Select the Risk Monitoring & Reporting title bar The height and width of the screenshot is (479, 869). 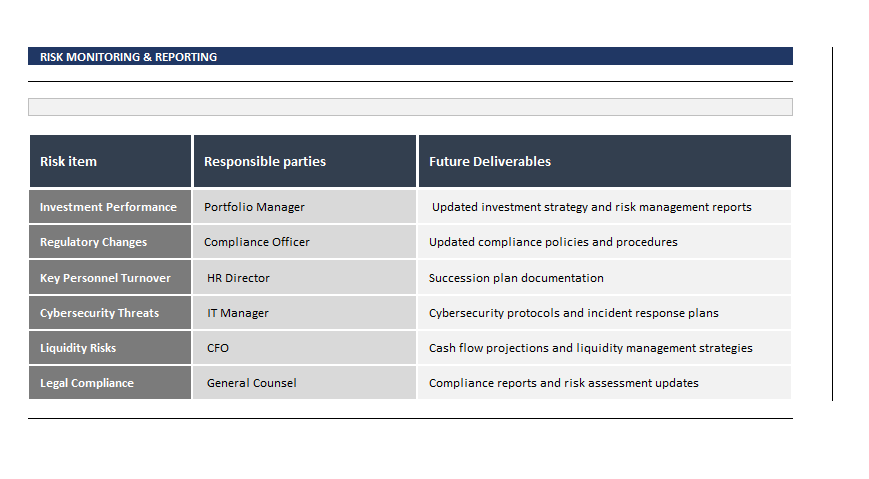410,57
